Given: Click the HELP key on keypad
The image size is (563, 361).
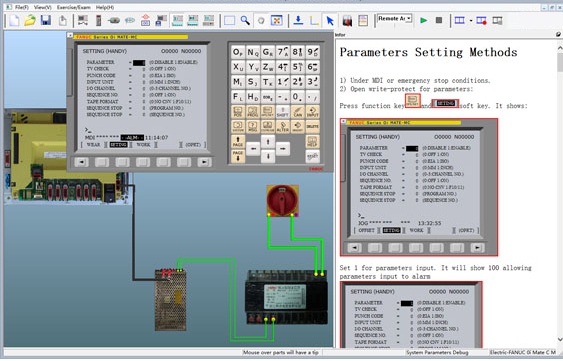Looking at the screenshot, I should (x=312, y=141).
